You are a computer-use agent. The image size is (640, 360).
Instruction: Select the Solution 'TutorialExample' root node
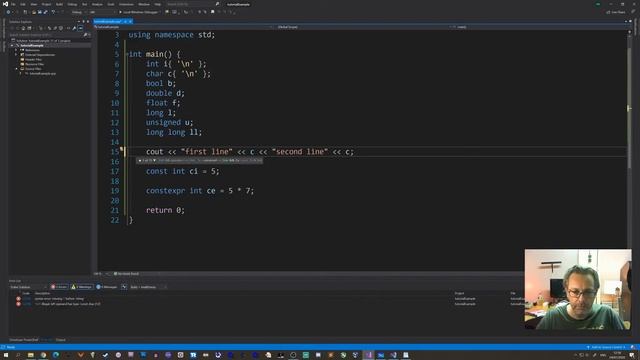click(41, 41)
